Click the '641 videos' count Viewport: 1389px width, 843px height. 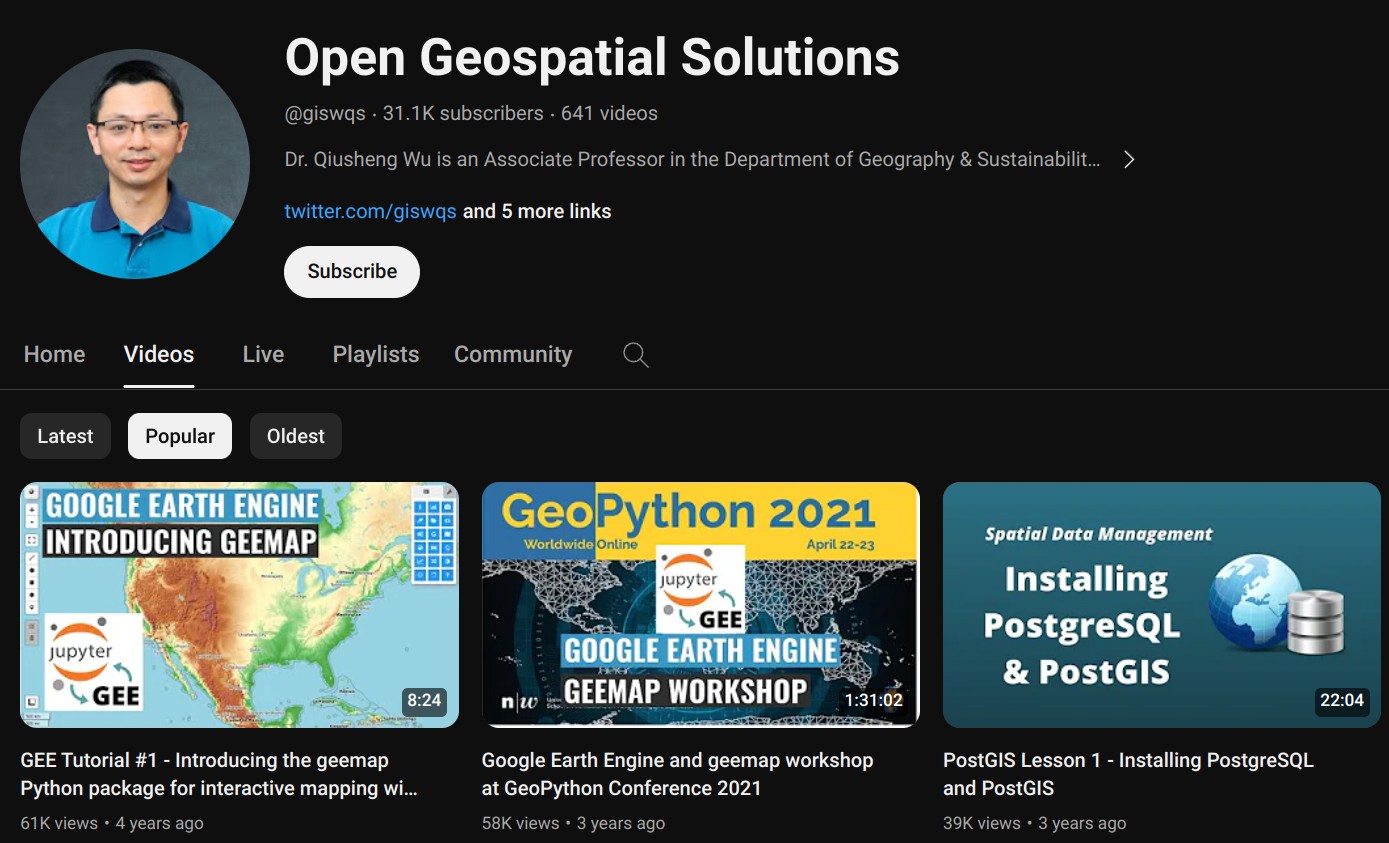(609, 114)
